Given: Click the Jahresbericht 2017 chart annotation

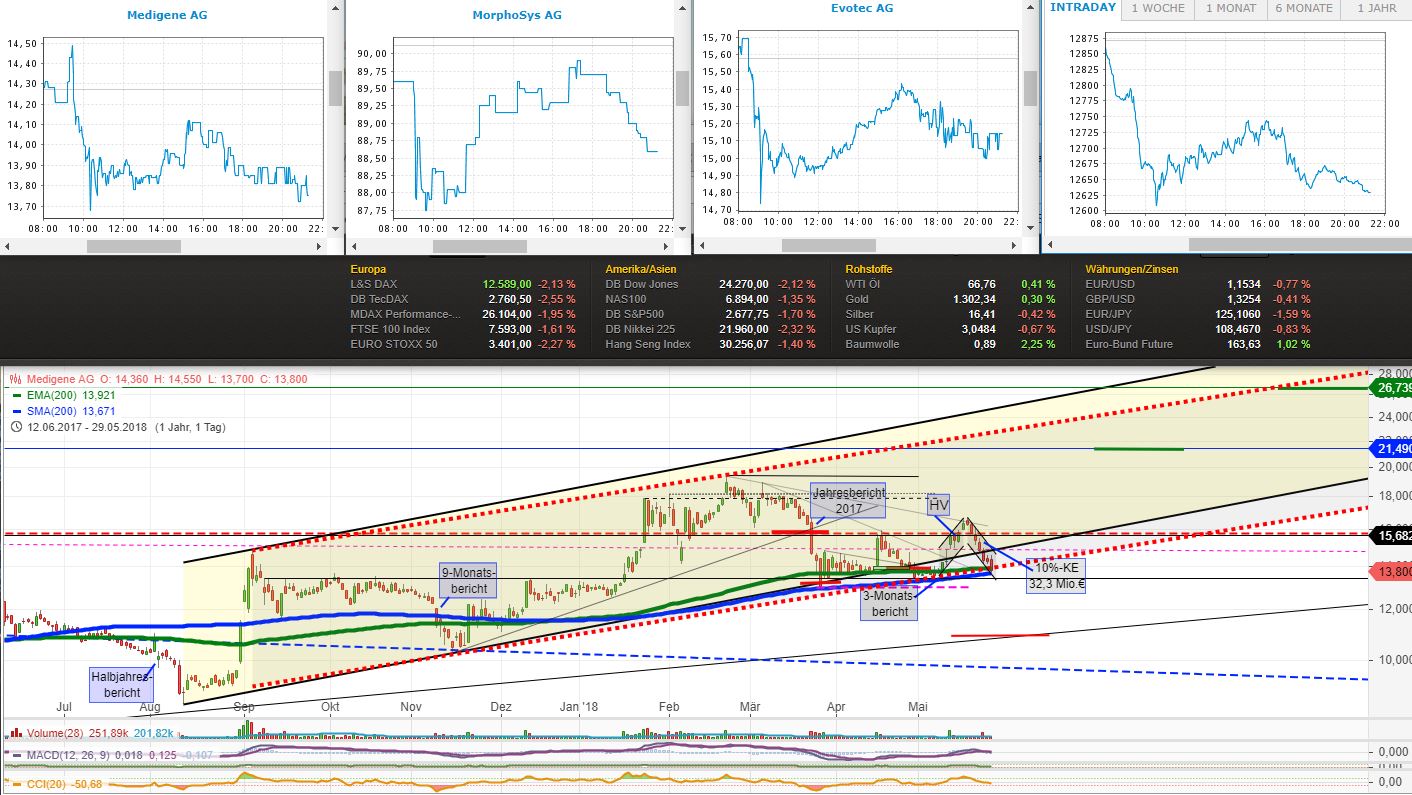Looking at the screenshot, I should [848, 499].
